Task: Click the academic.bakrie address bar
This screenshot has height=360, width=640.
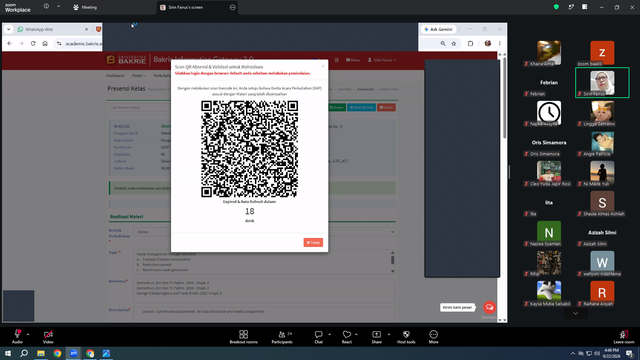Action: pos(83,44)
